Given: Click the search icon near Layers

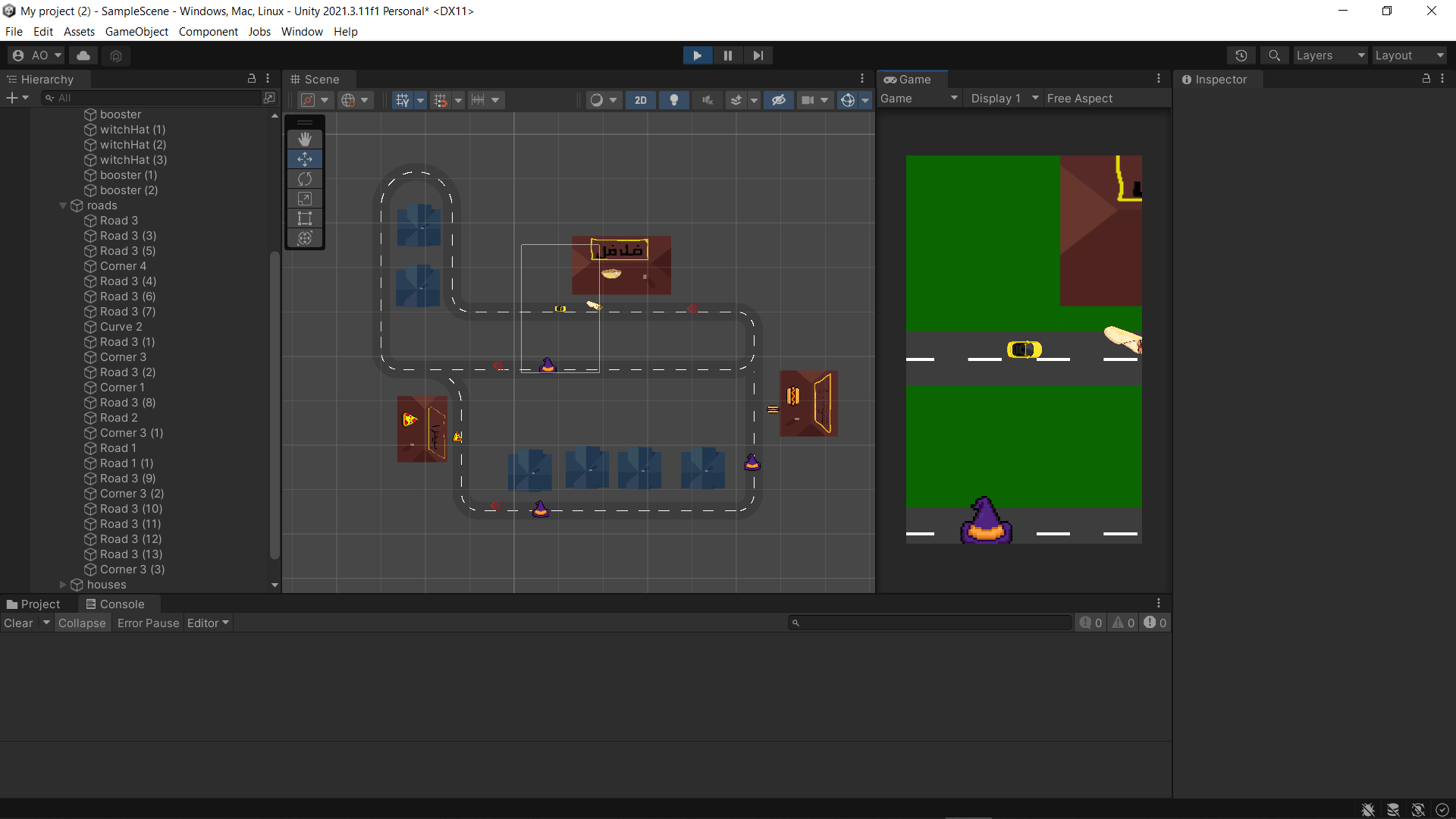Looking at the screenshot, I should pyautogui.click(x=1275, y=55).
